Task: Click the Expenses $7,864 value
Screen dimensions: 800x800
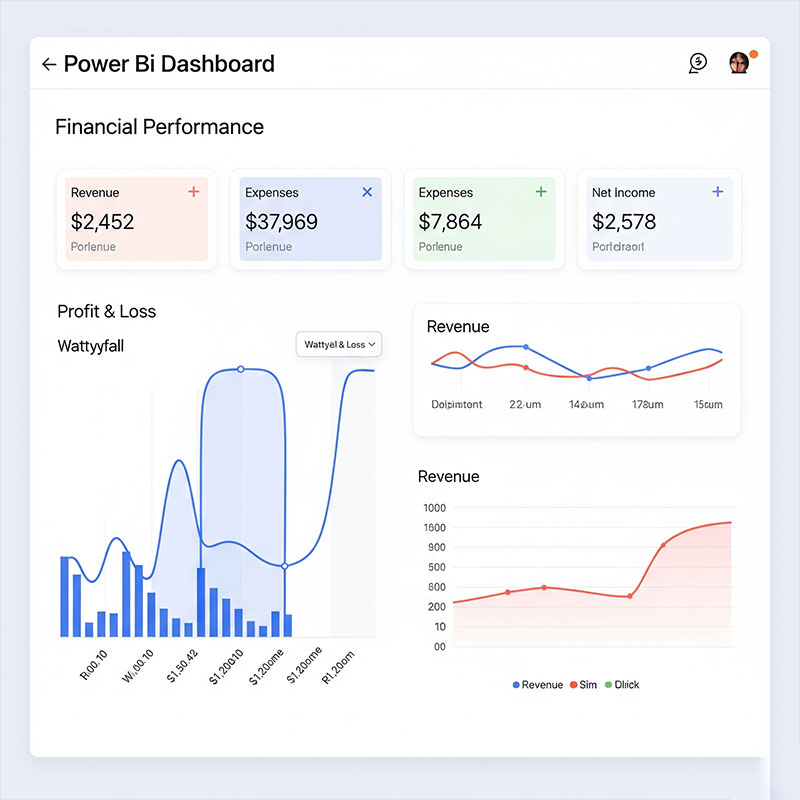Action: (450, 221)
